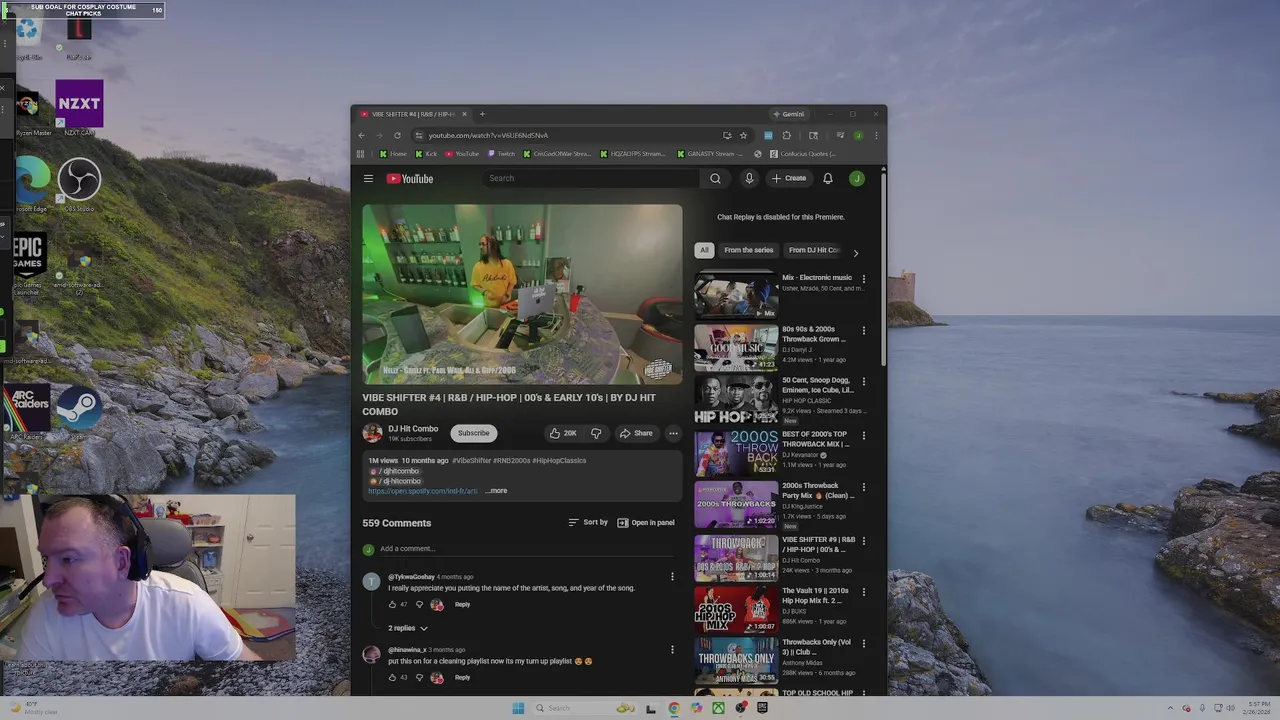
Task: Click the Chrome icon in the taskbar
Action: [674, 708]
